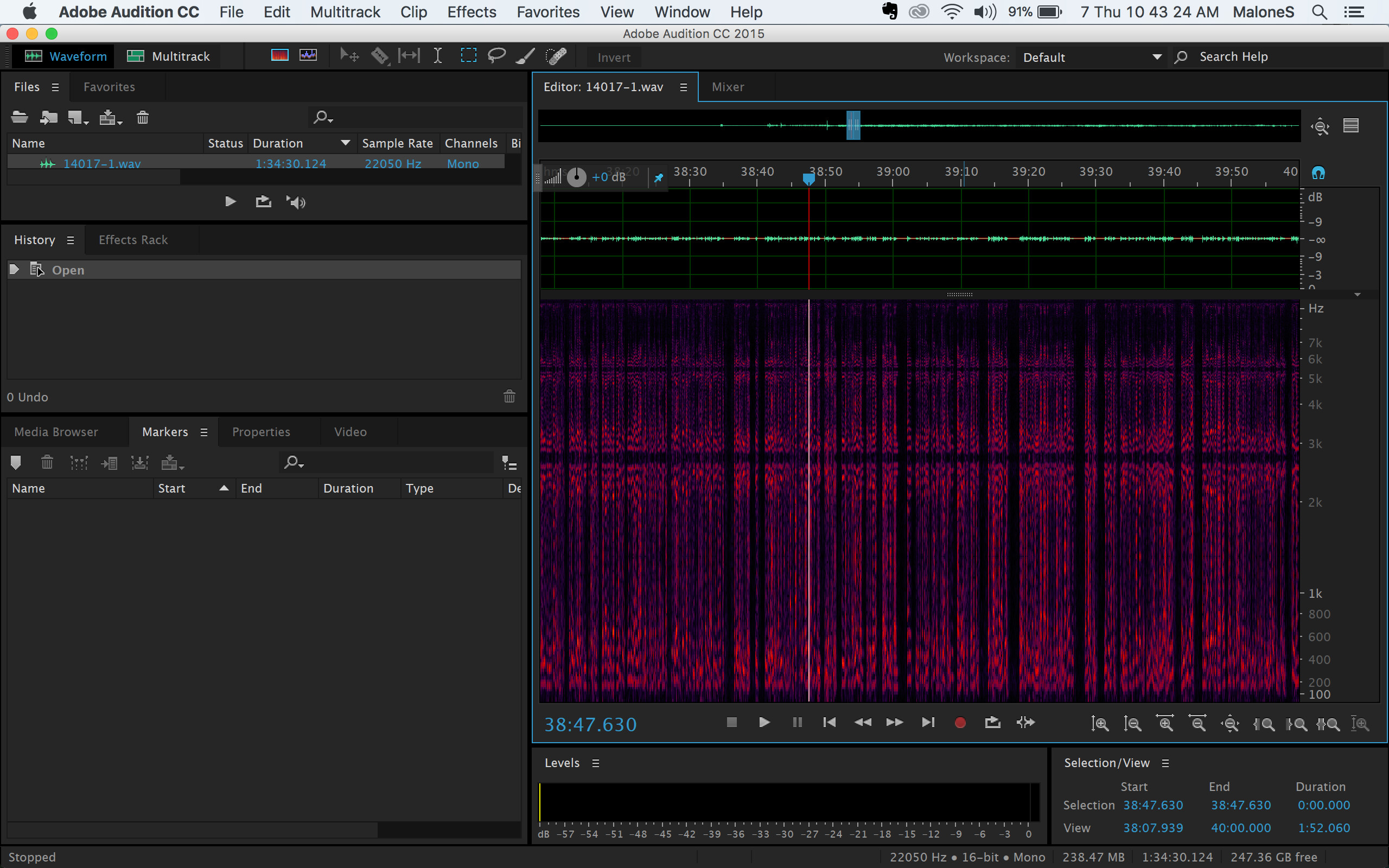Click the Record button

[x=960, y=723]
